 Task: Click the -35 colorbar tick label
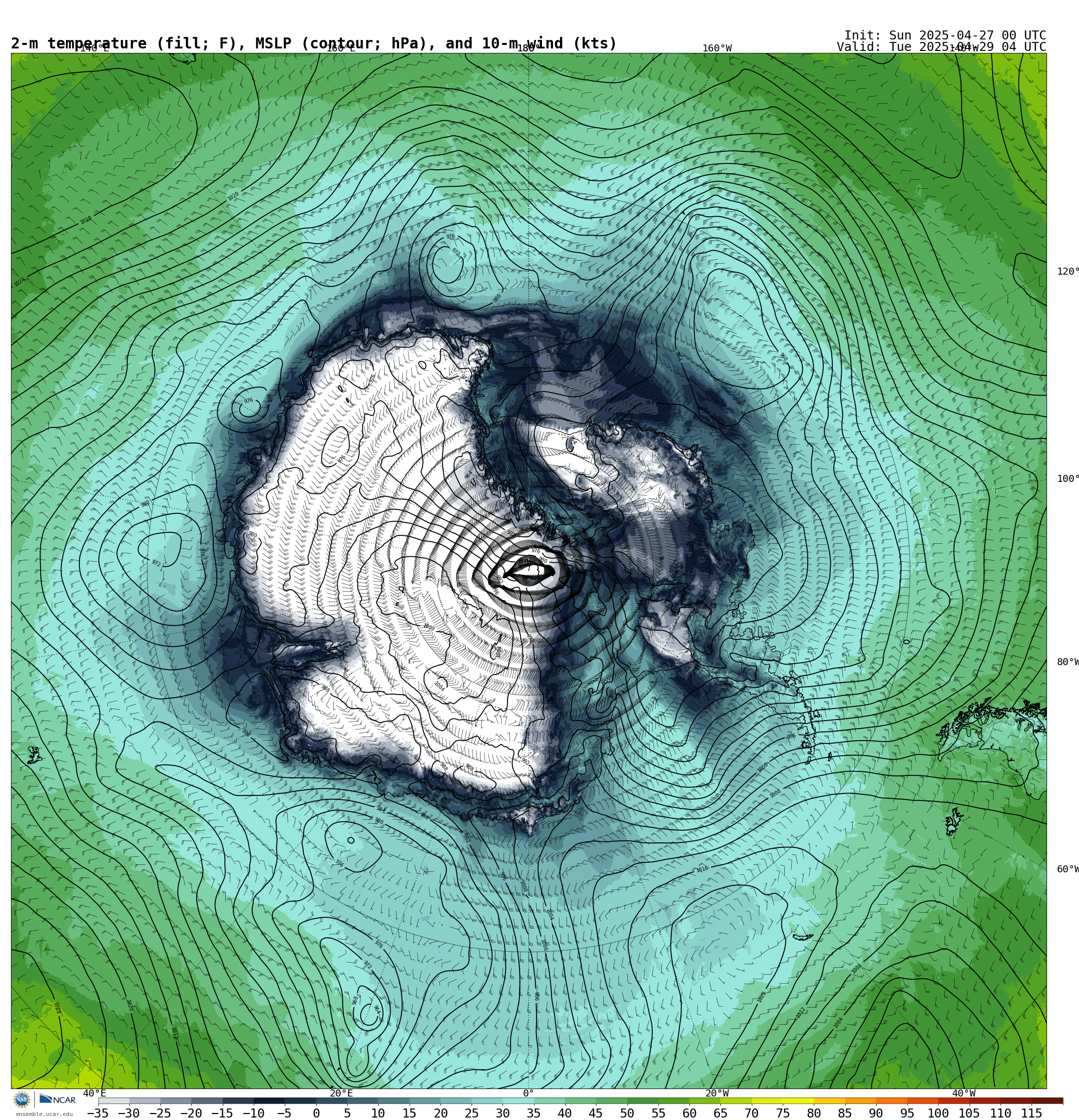click(x=97, y=1113)
